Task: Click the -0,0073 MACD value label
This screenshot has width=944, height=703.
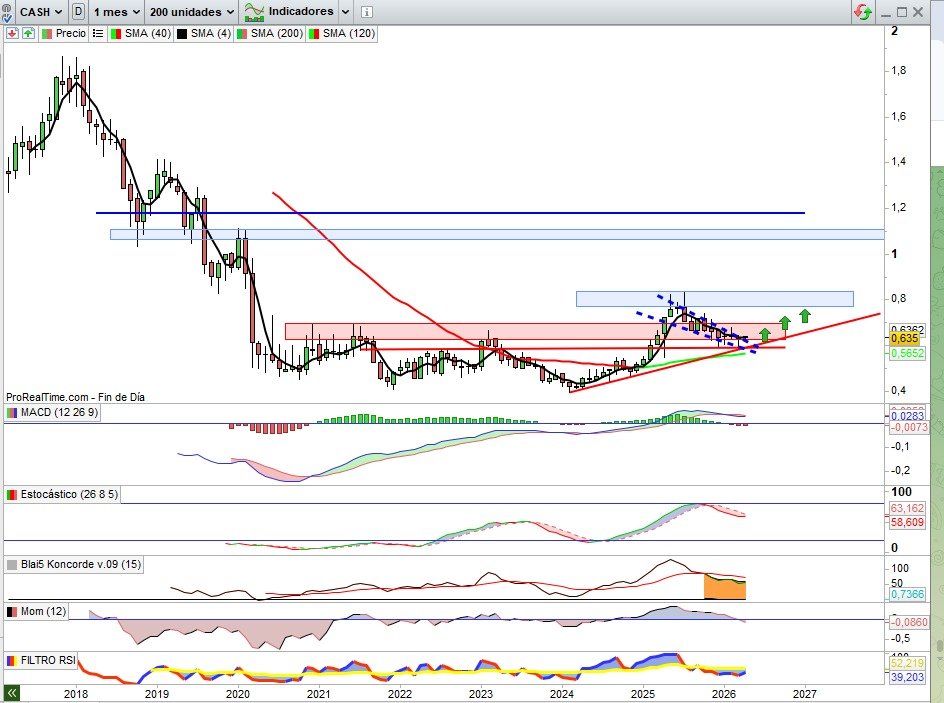Action: click(x=908, y=427)
